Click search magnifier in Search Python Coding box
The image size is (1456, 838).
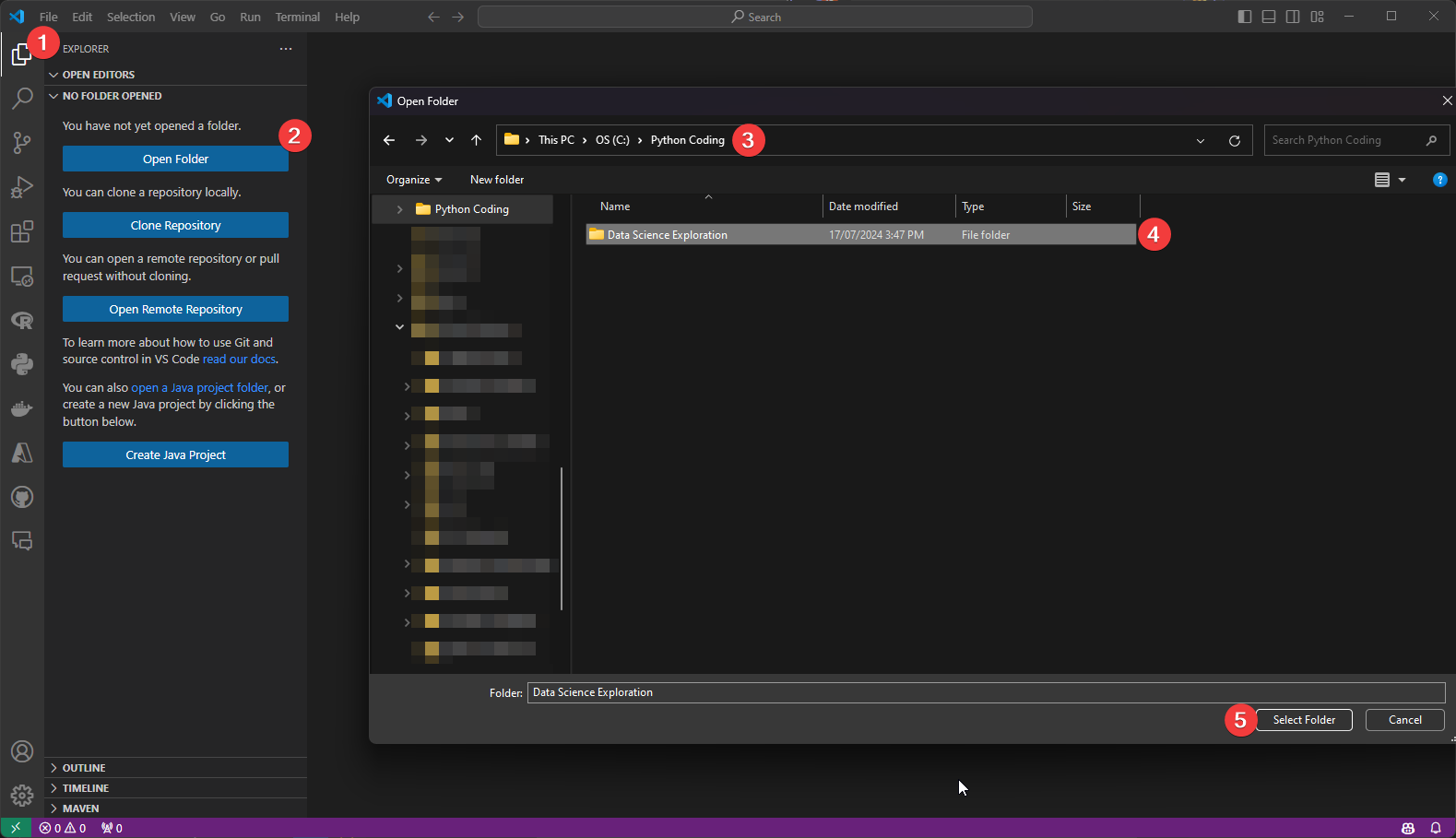[1431, 140]
